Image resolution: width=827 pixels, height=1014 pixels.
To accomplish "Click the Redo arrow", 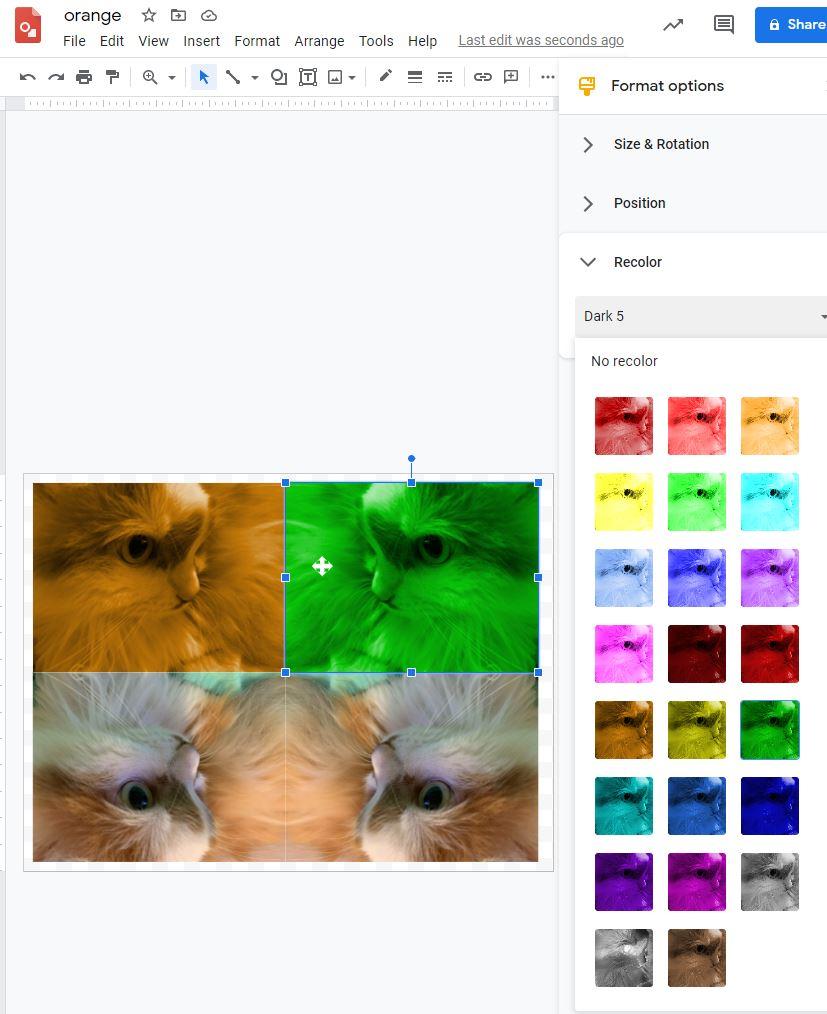I will coord(56,78).
